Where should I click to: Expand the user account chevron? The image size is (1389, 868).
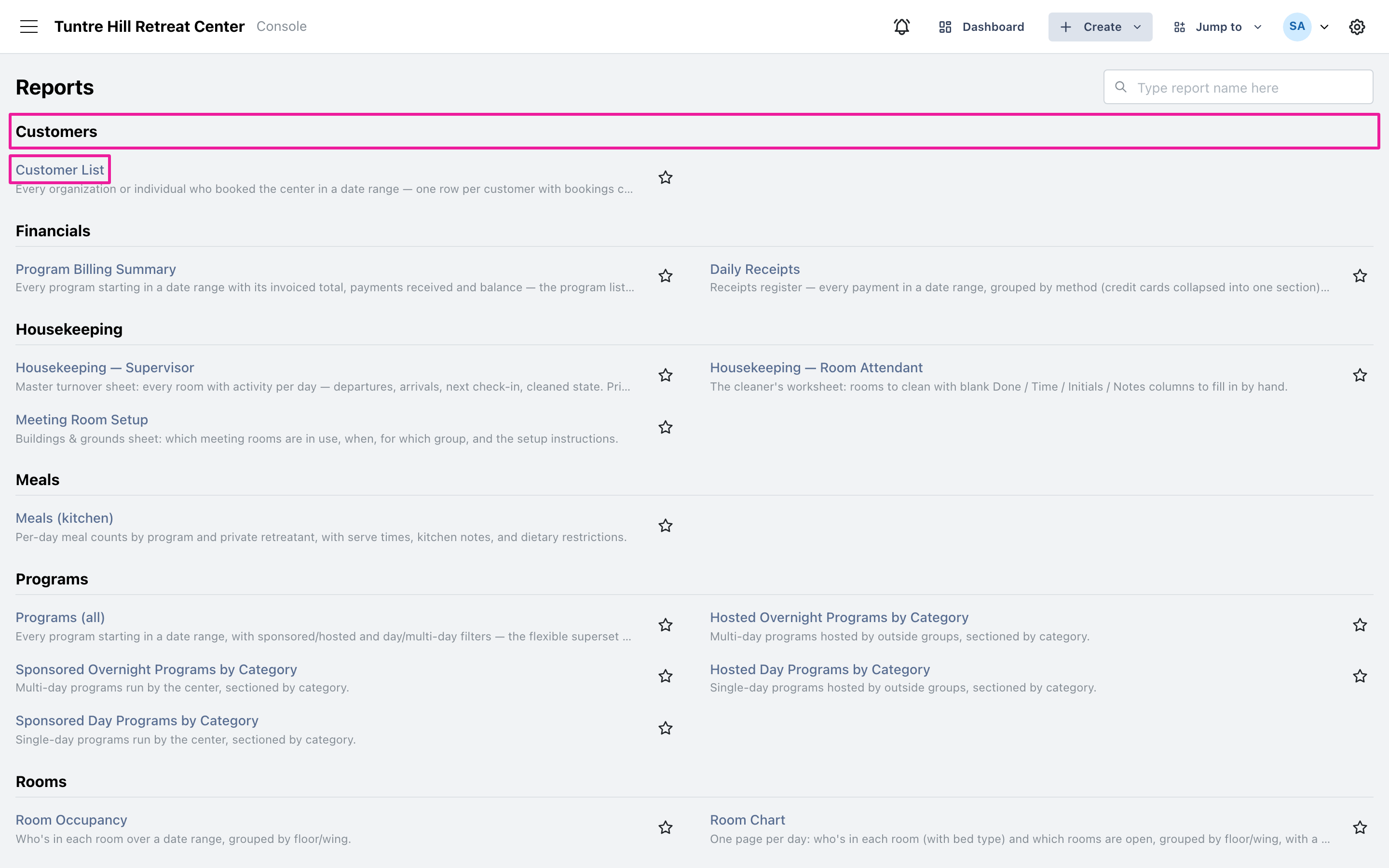pyautogui.click(x=1325, y=27)
